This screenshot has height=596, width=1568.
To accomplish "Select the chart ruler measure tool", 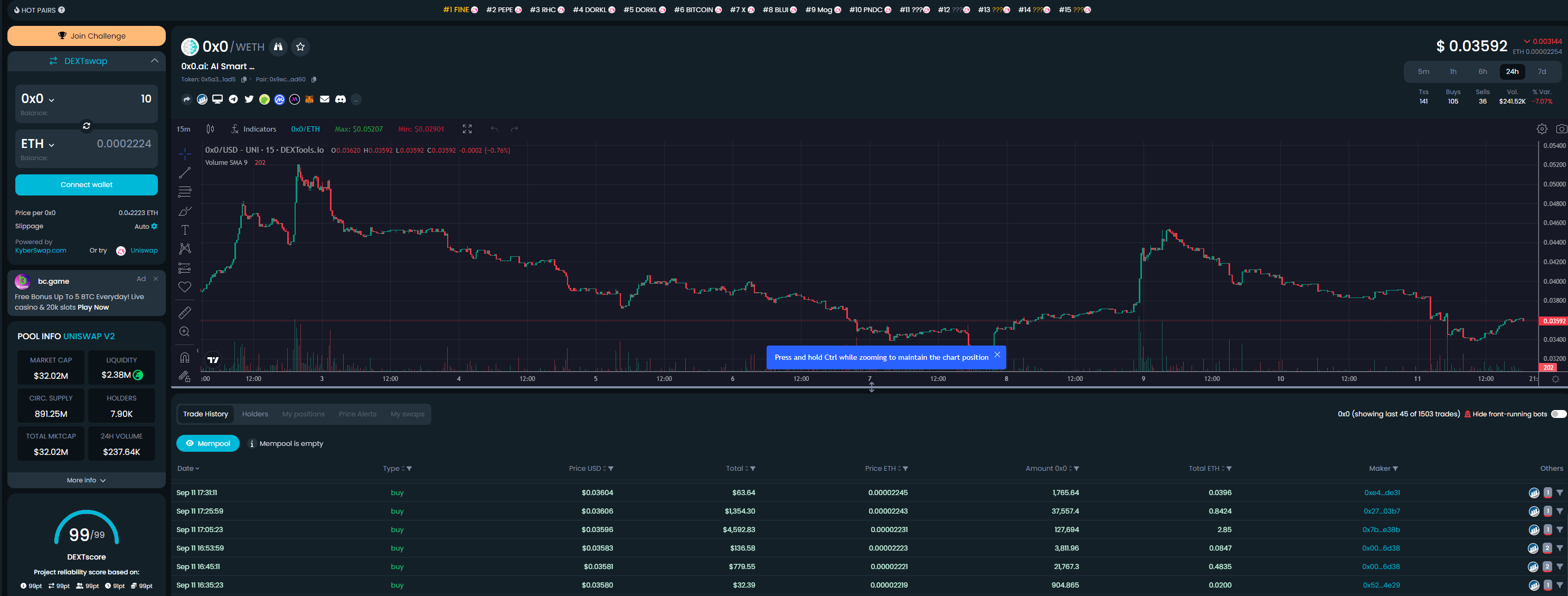I will coord(184,313).
